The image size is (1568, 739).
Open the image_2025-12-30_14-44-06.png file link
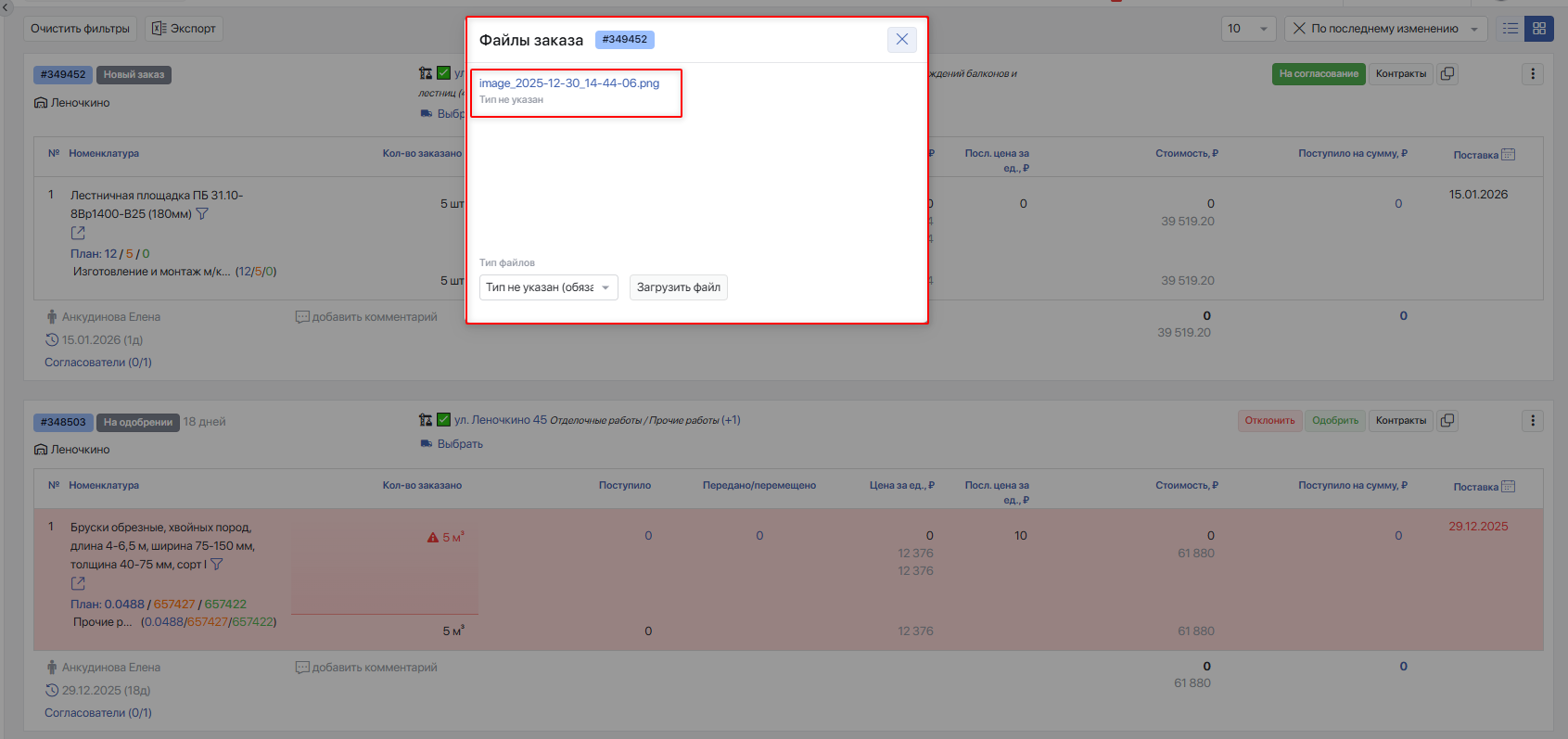[569, 83]
